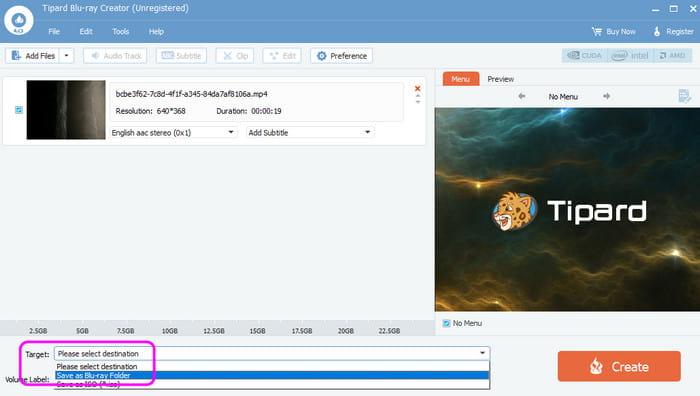Click the Clip toolbar button
This screenshot has height=396, width=700.
pos(235,56)
